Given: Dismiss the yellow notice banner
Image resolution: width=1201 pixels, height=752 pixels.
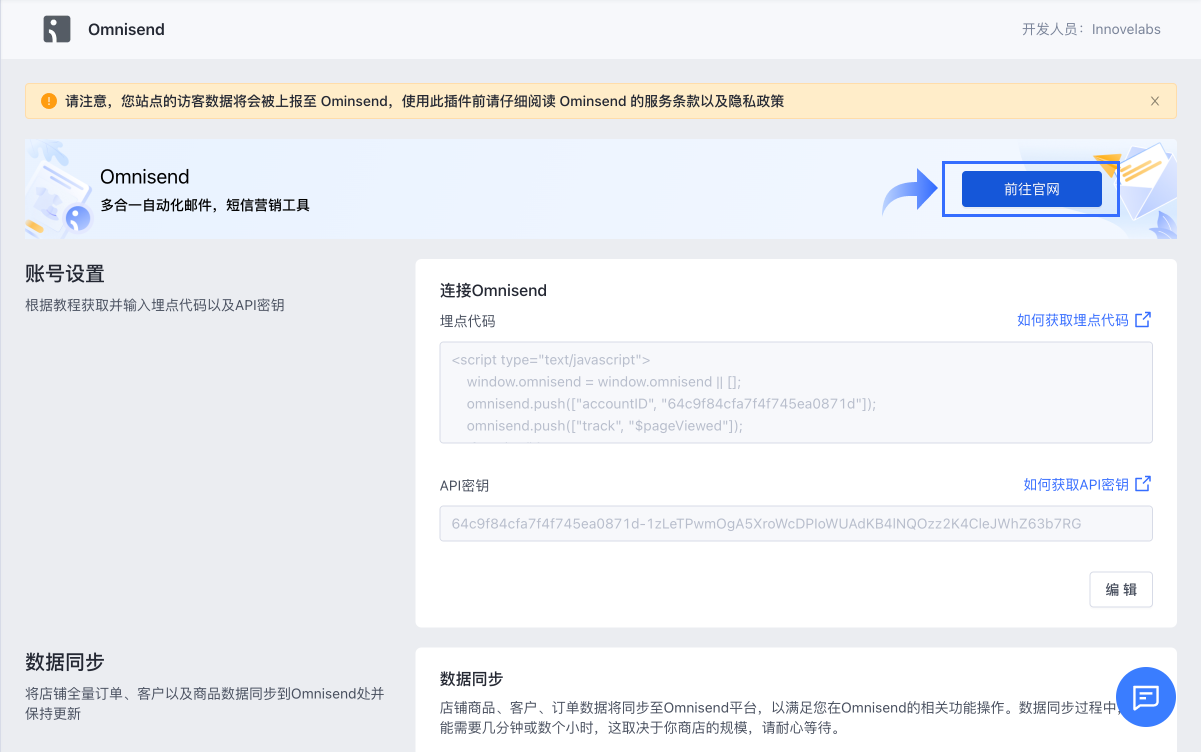Looking at the screenshot, I should coord(1155,101).
